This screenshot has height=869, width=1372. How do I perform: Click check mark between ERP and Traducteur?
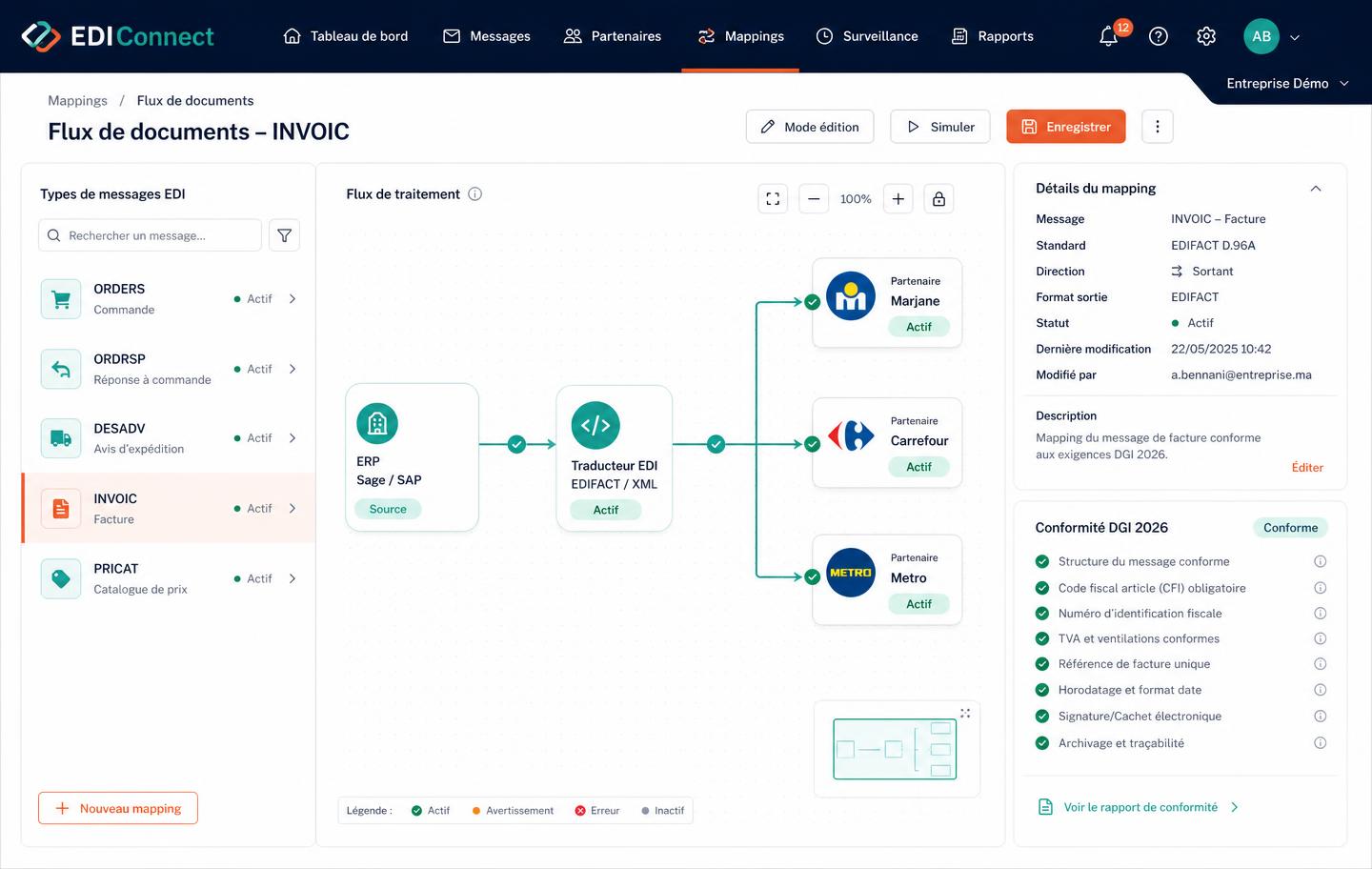point(516,444)
